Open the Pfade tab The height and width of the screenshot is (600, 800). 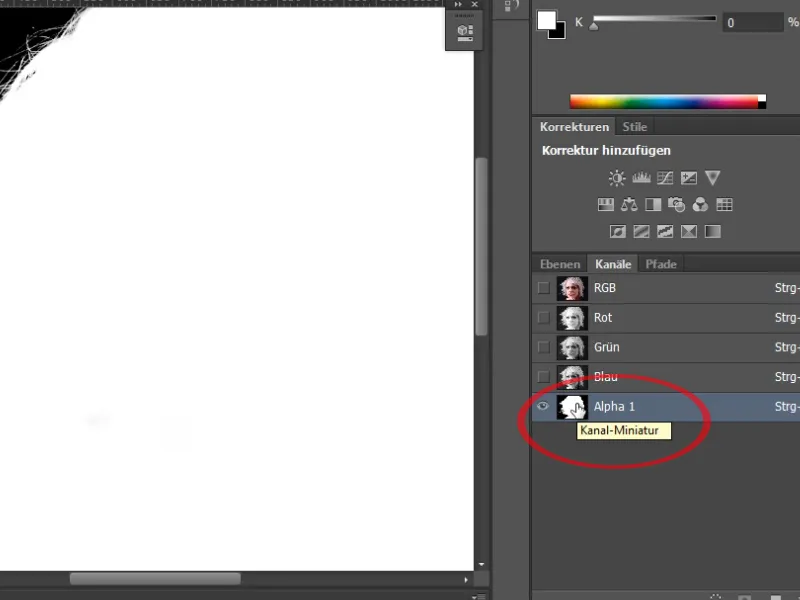(x=661, y=264)
